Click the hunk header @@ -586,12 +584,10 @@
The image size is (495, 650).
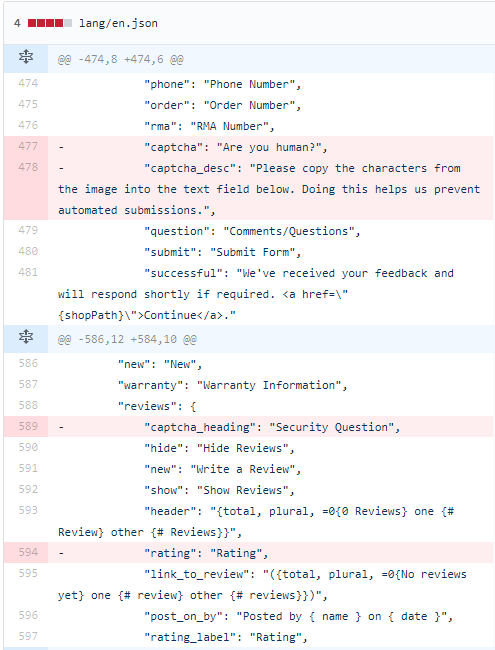coord(127,340)
